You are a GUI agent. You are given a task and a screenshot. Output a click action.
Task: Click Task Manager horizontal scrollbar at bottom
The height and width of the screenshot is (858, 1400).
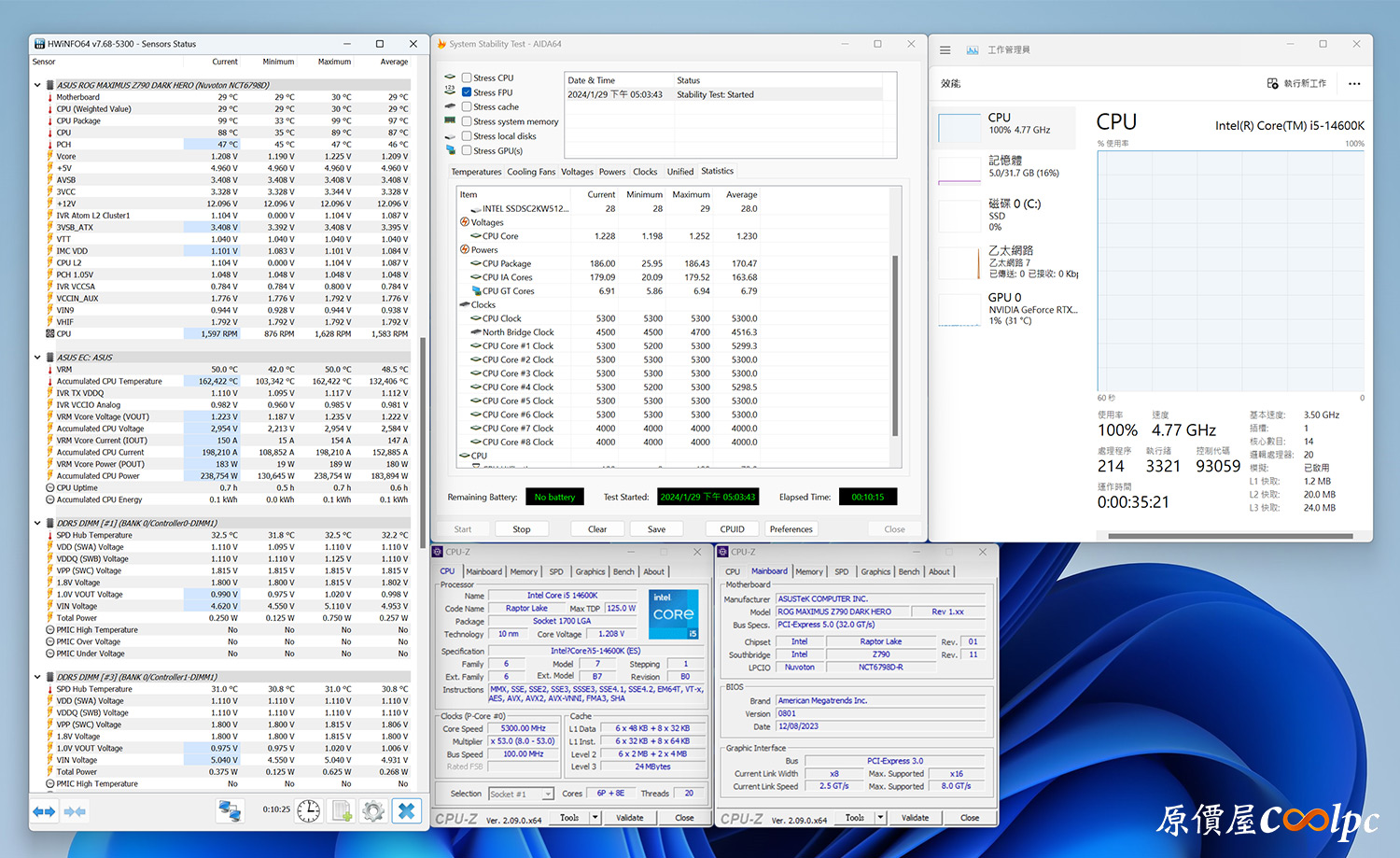(1230, 536)
